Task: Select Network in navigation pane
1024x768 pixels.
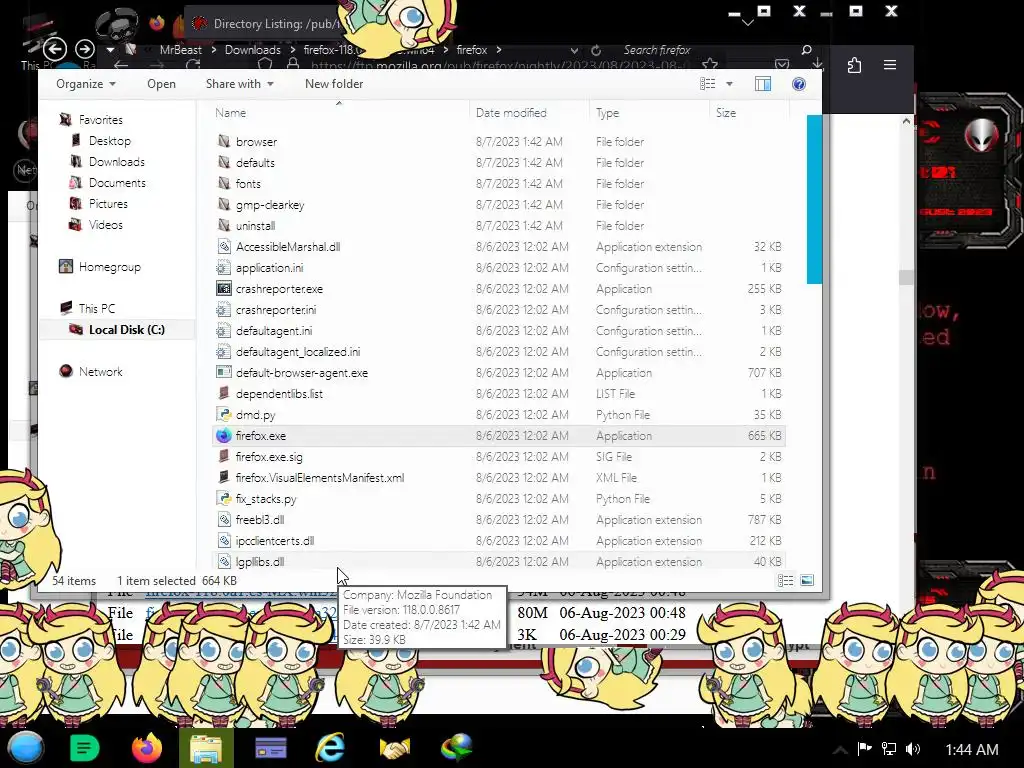Action: click(x=100, y=371)
